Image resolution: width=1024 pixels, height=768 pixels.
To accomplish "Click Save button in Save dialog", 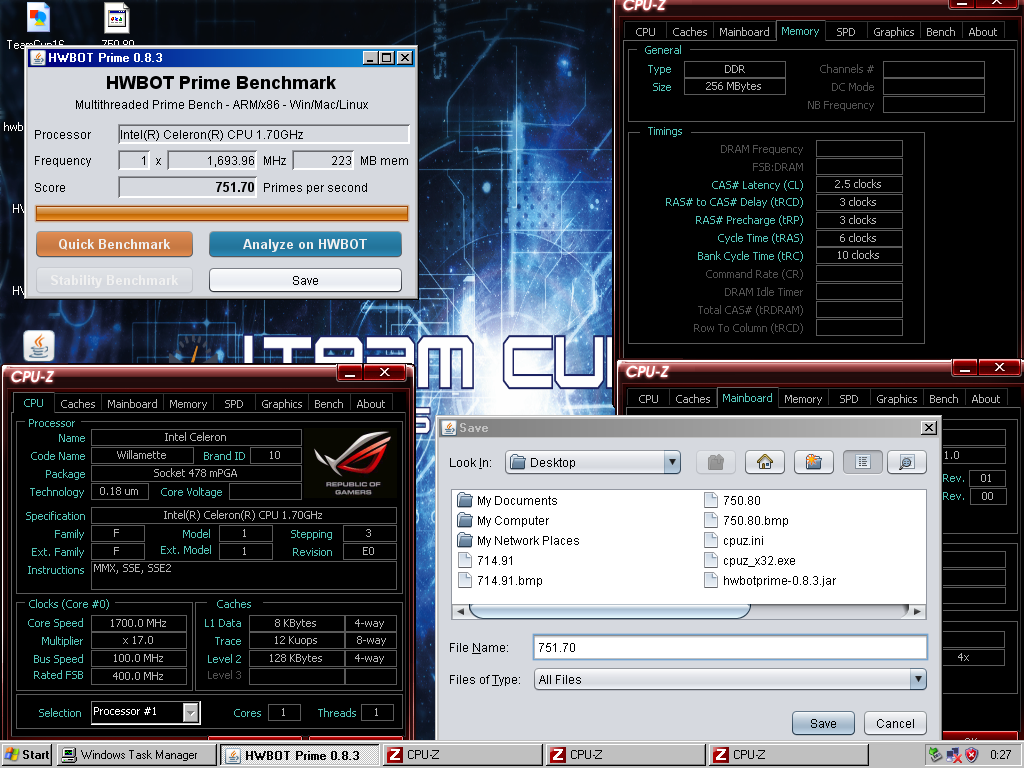I will click(823, 723).
